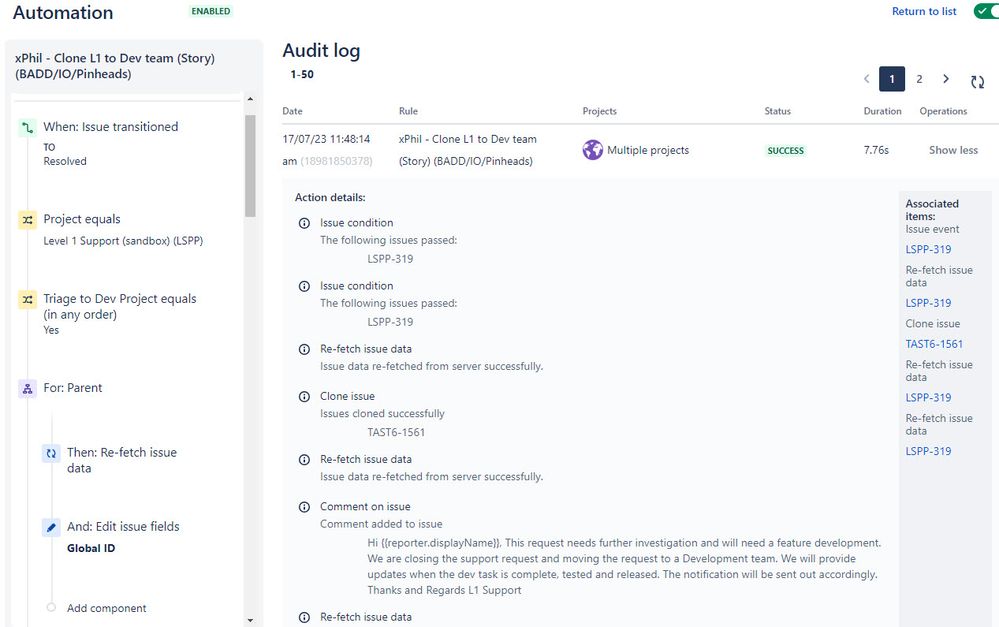Viewport: 999px width, 627px height.
Task: Click the rule panel scrollbar down arrow
Action: 250,620
